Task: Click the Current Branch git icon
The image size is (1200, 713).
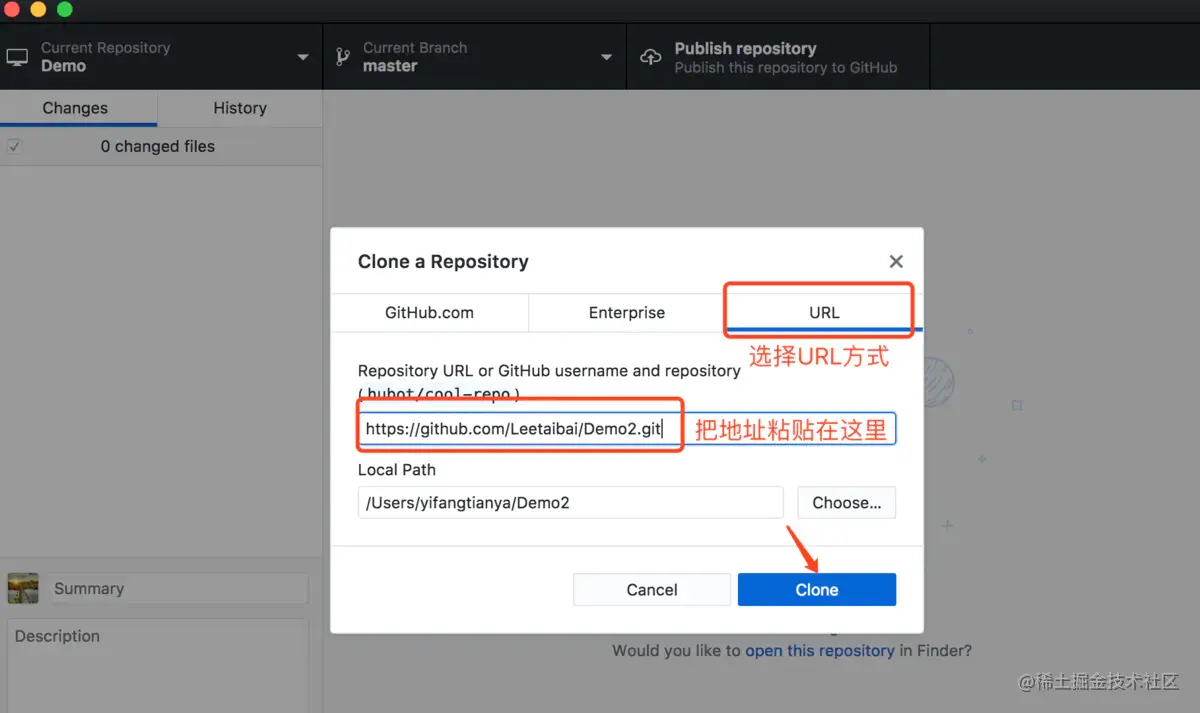Action: coord(342,57)
